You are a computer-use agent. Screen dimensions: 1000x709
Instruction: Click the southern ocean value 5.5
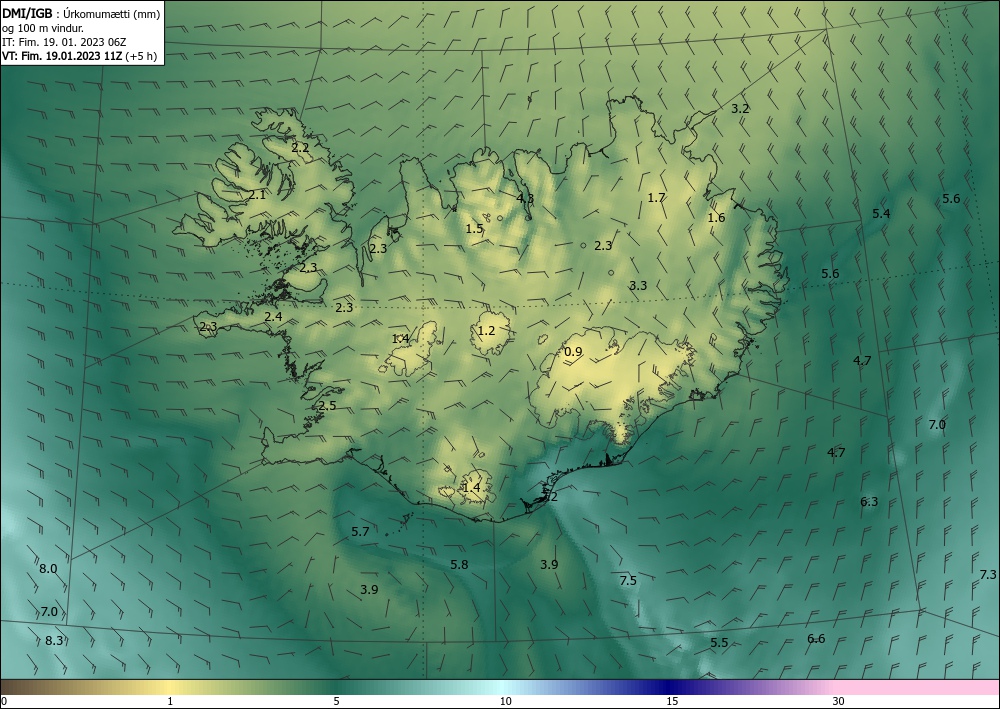(x=719, y=643)
